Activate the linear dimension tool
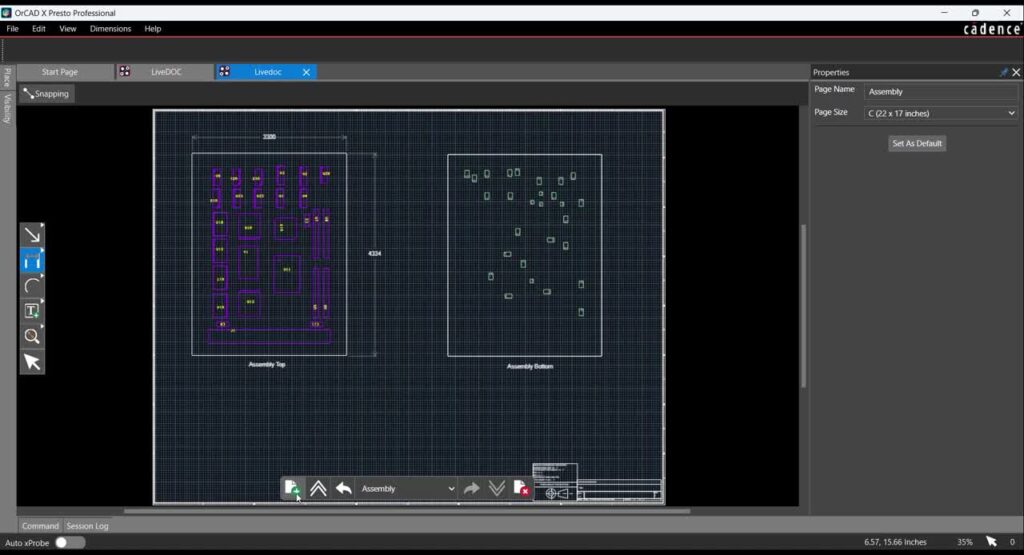Image resolution: width=1024 pixels, height=555 pixels. [32, 261]
